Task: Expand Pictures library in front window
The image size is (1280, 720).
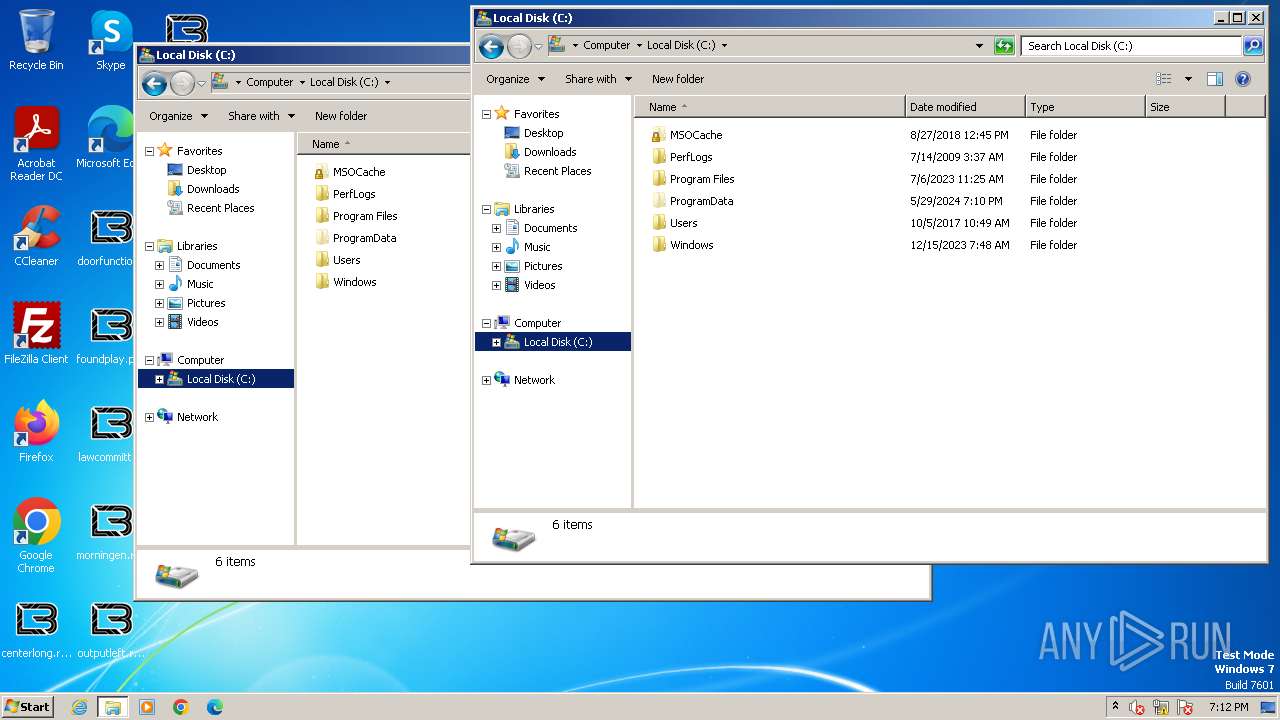Action: (496, 266)
